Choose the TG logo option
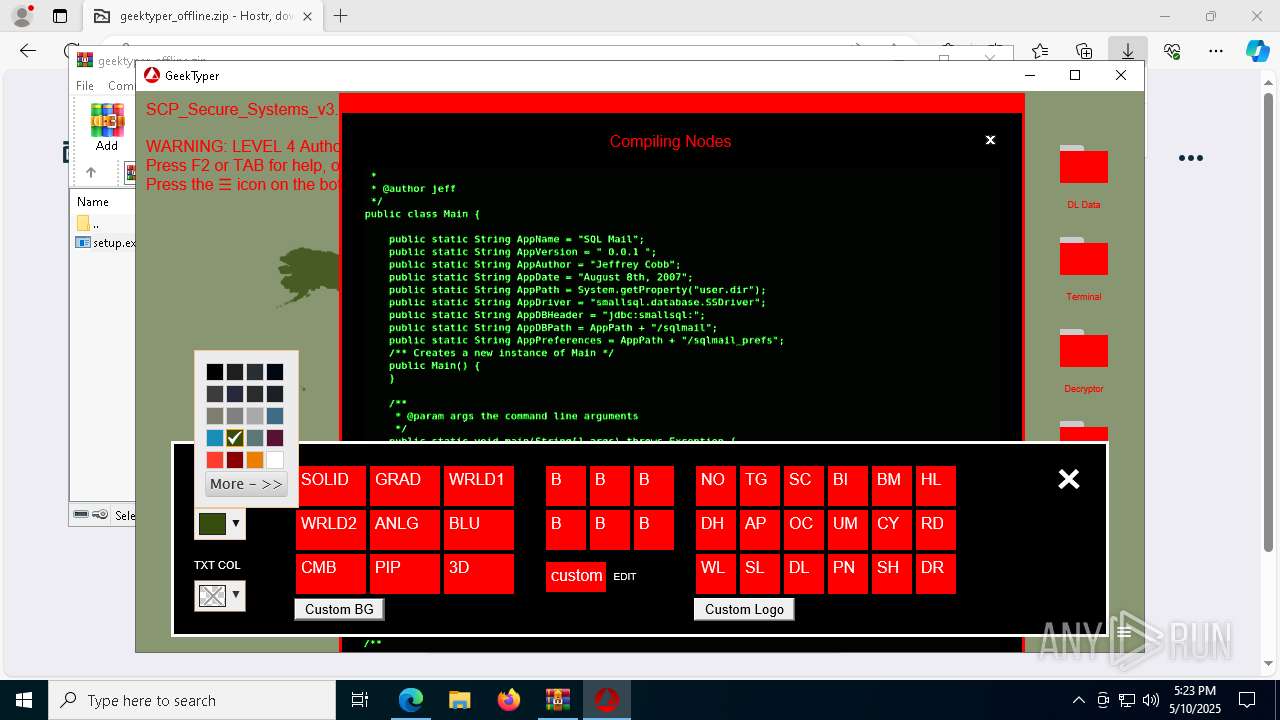Image resolution: width=1280 pixels, height=720 pixels. [760, 486]
